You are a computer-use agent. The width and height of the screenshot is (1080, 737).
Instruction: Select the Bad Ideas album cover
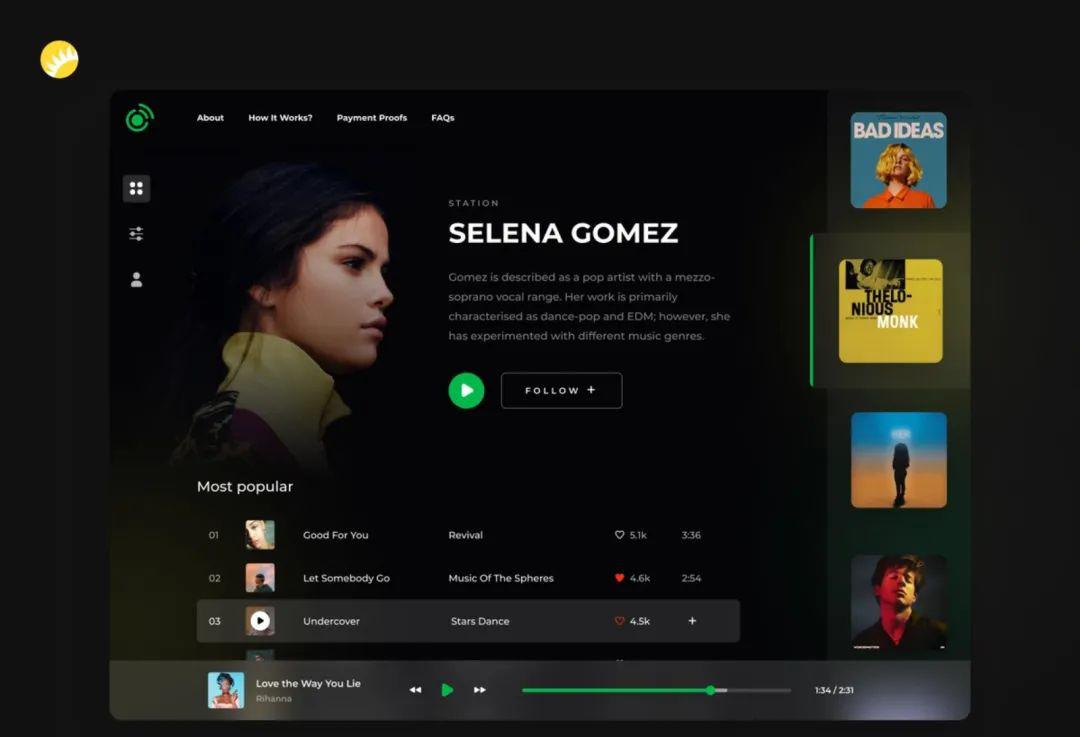pos(898,160)
